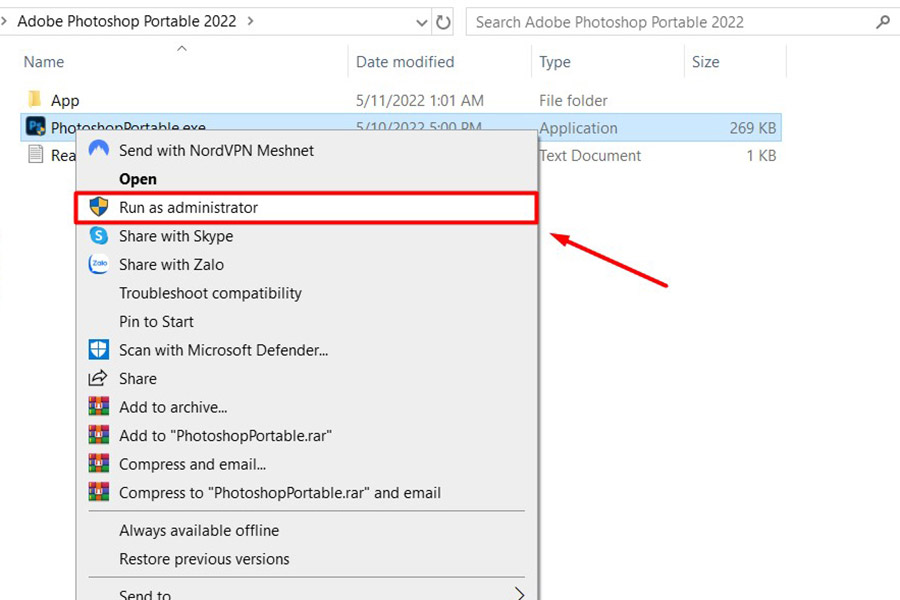Click the Zalo icon in the context menu
This screenshot has width=900, height=600.
(99, 264)
